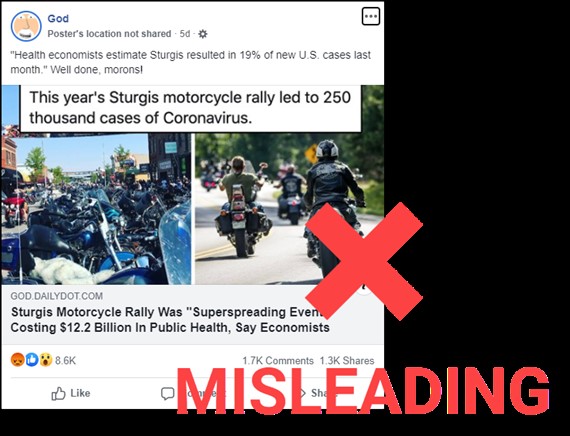Open the parked motorcycles street photo
The image size is (570, 436).
(96, 209)
